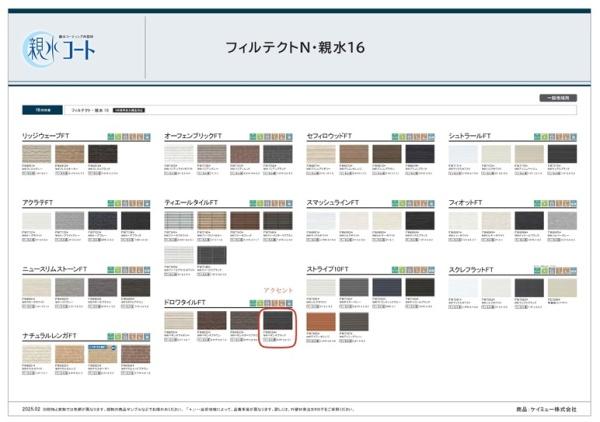Click the ニュースリムストーンFT heading
The width and height of the screenshot is (600, 422).
55,269
